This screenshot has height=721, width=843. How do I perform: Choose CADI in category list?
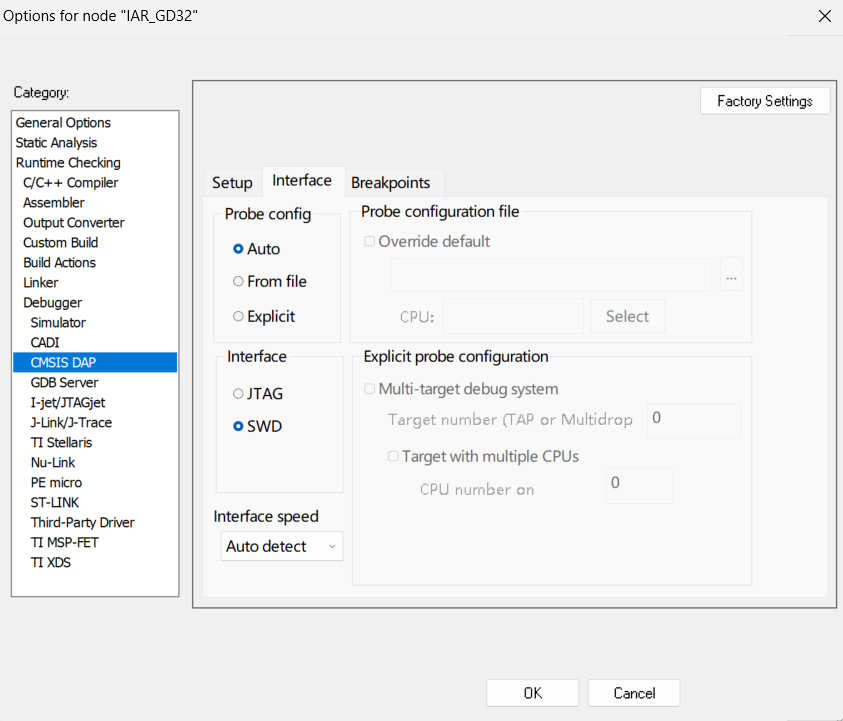pyautogui.click(x=95, y=342)
